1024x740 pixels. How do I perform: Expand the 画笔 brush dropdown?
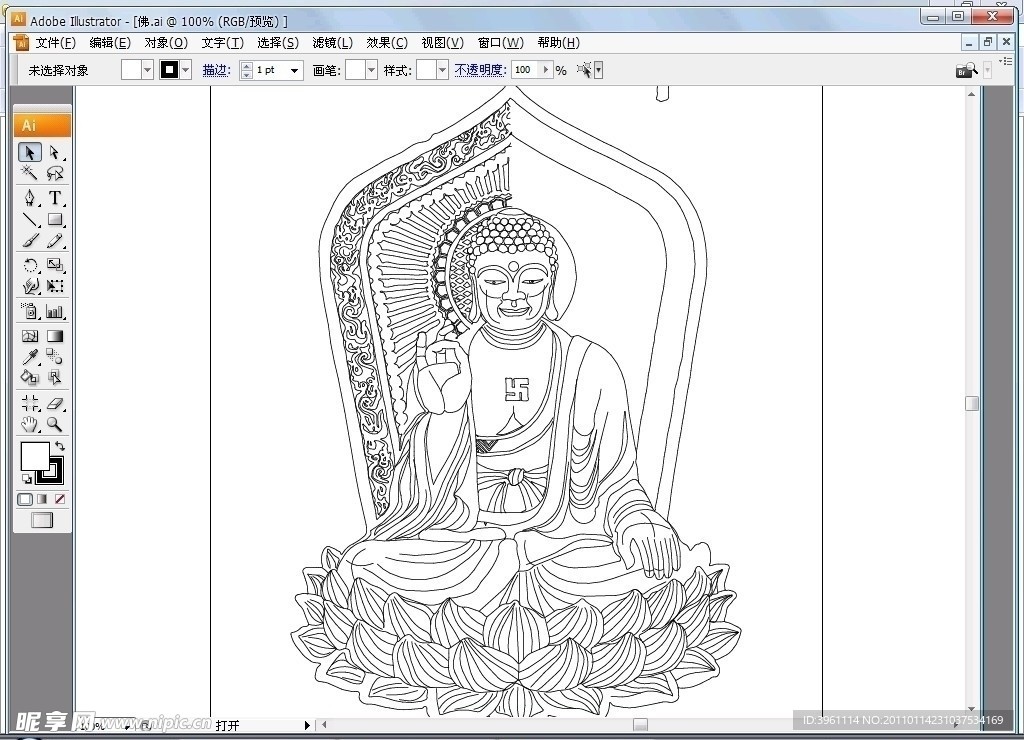pyautogui.click(x=371, y=70)
